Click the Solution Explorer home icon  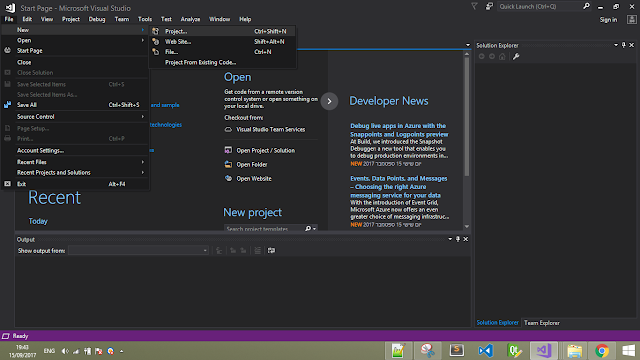pos(502,56)
